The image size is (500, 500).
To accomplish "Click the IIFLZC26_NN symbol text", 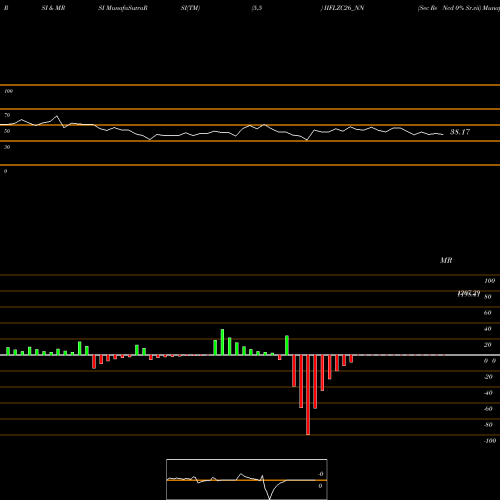I will 343,8.
